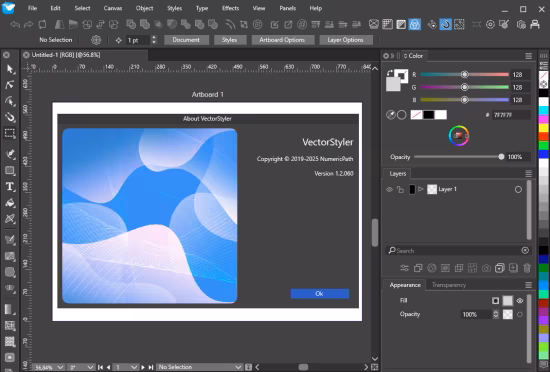Delete layer with the trash icon
The image size is (550, 372).
pyautogui.click(x=527, y=268)
